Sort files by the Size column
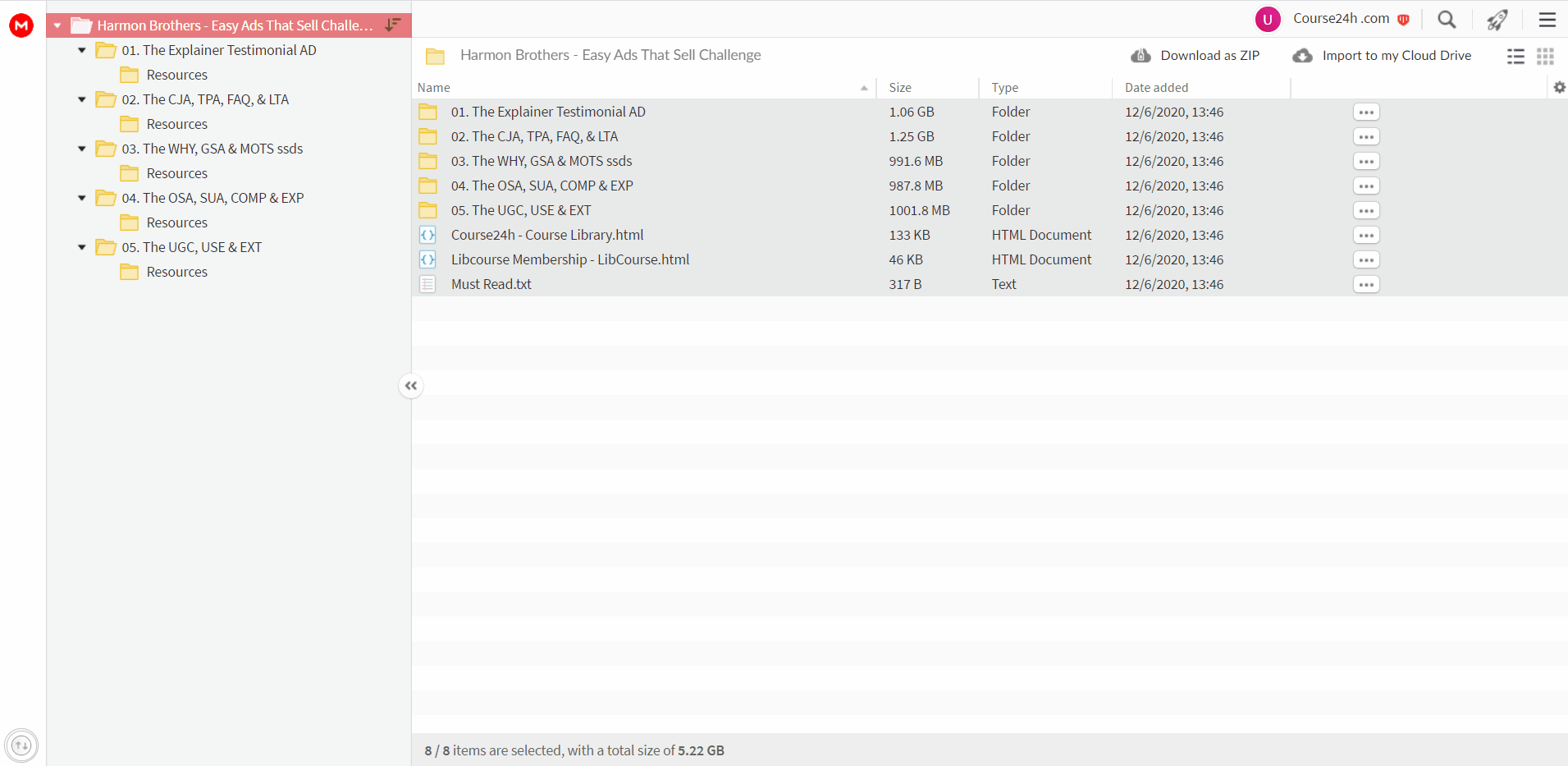 coord(900,87)
